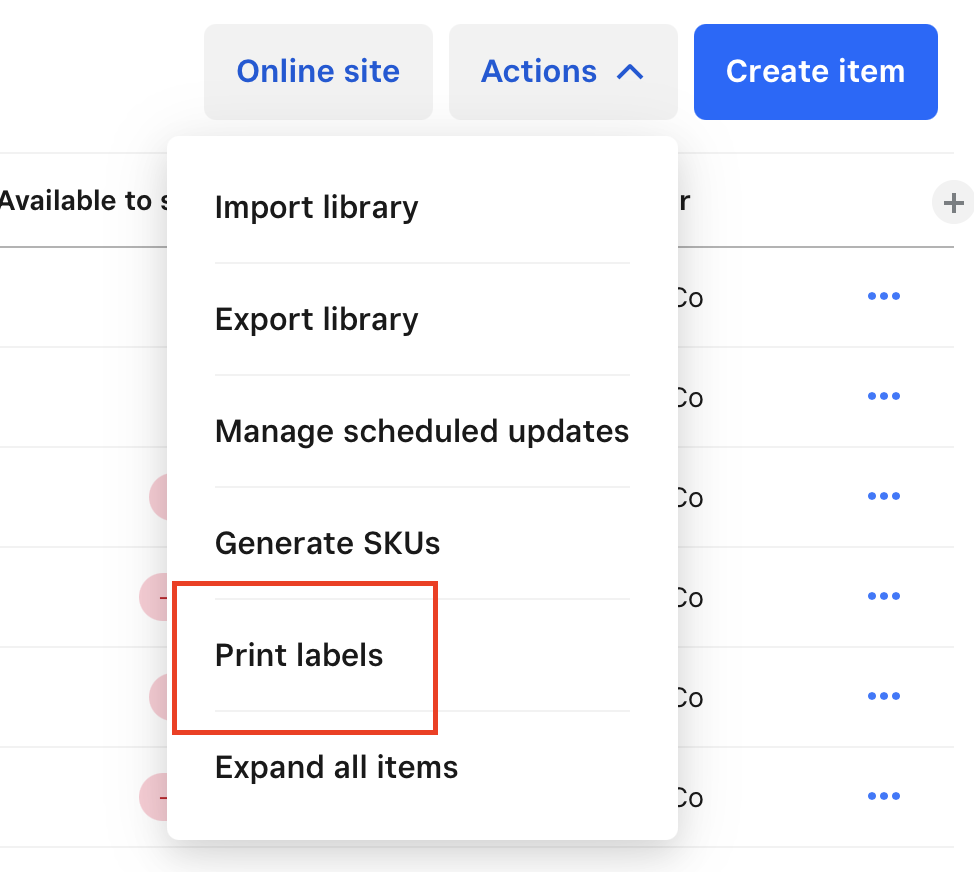This screenshot has height=872, width=974.
Task: Click Expand all items option
Action: [336, 768]
